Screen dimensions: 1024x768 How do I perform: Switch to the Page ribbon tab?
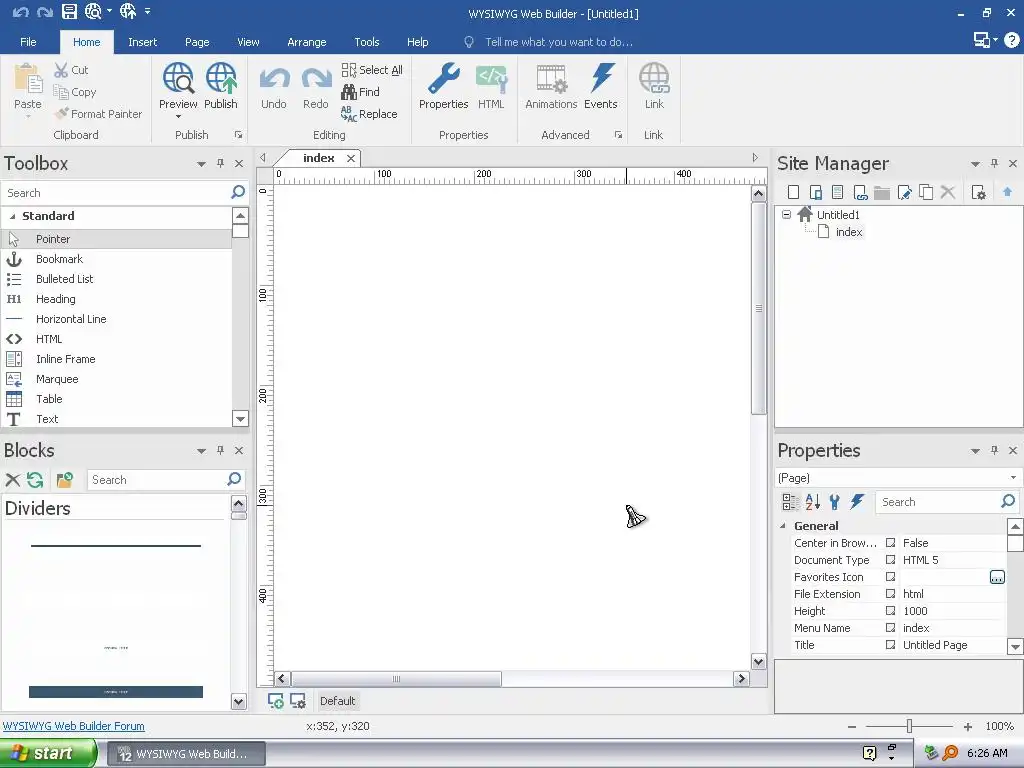(x=197, y=42)
